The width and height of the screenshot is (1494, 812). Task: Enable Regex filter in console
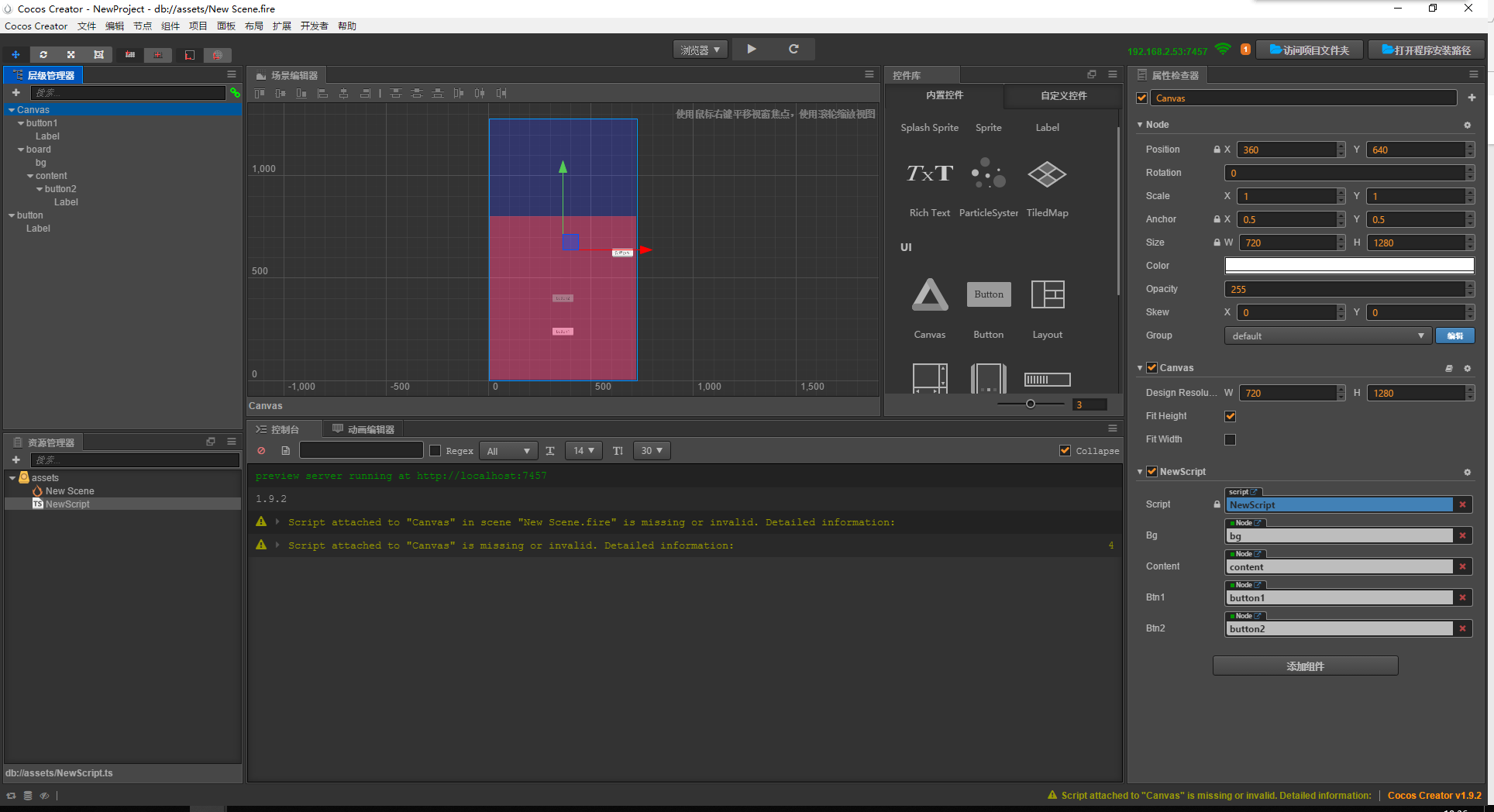tap(435, 451)
